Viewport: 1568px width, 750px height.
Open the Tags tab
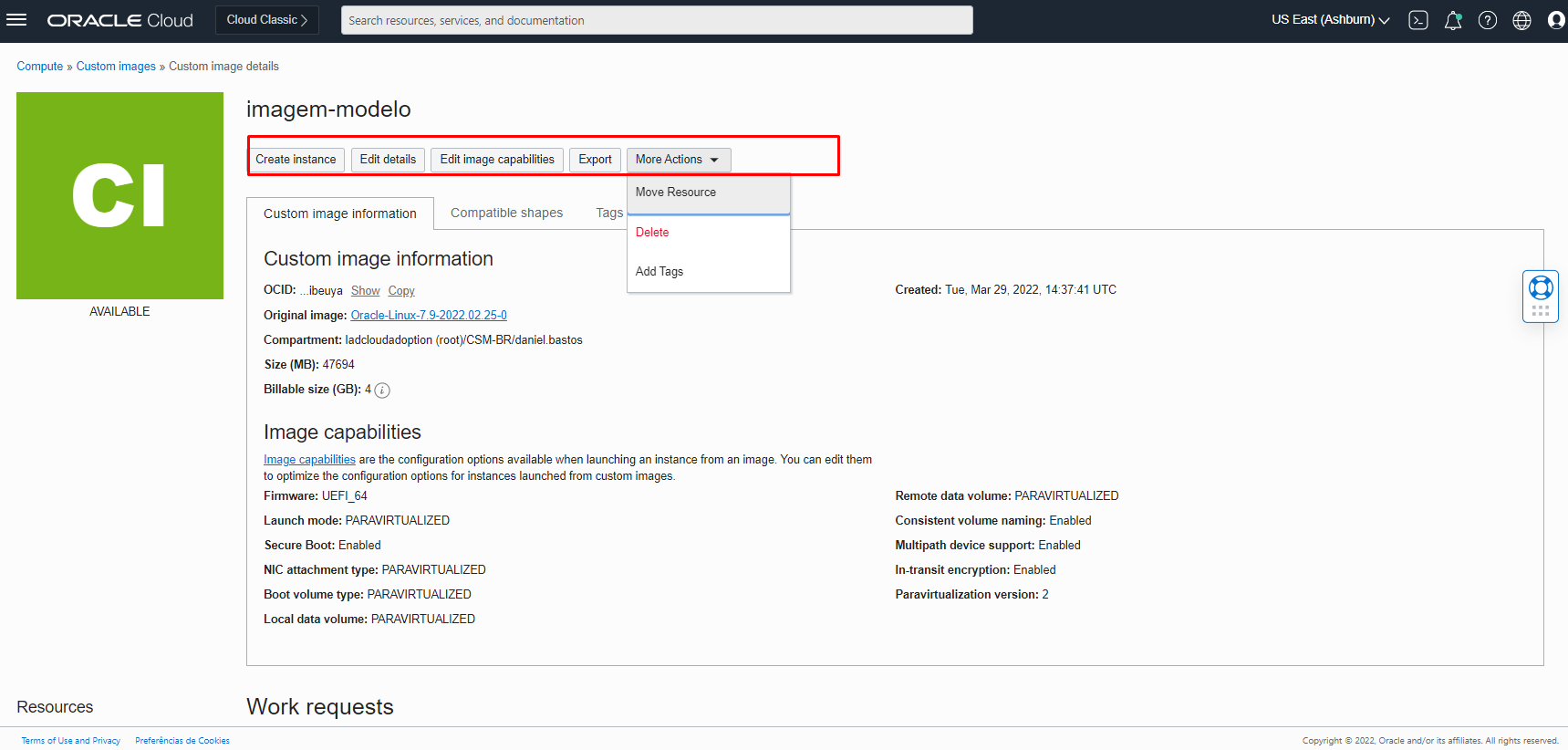(x=609, y=214)
